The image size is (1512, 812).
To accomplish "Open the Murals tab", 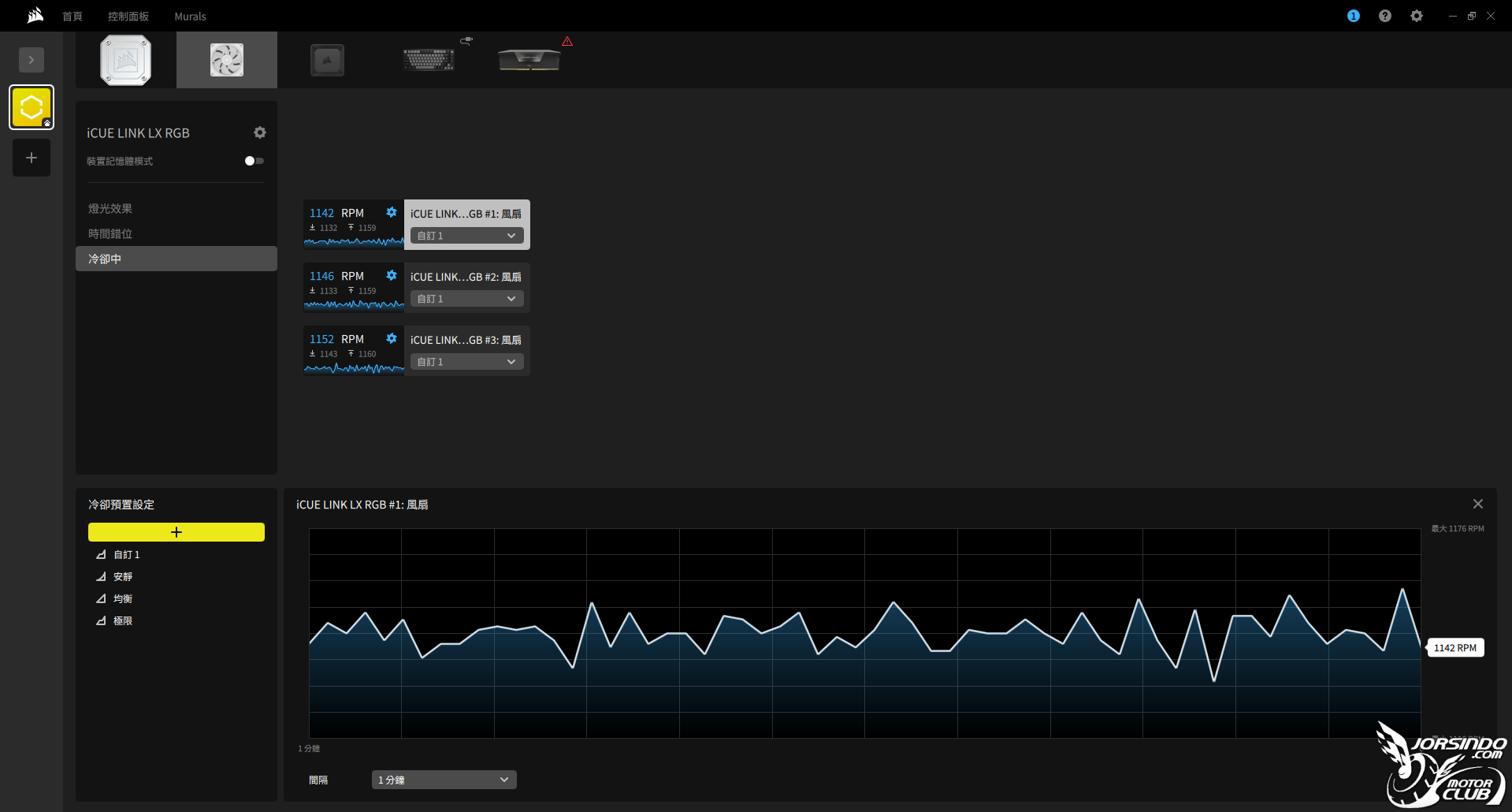I will coord(190,16).
